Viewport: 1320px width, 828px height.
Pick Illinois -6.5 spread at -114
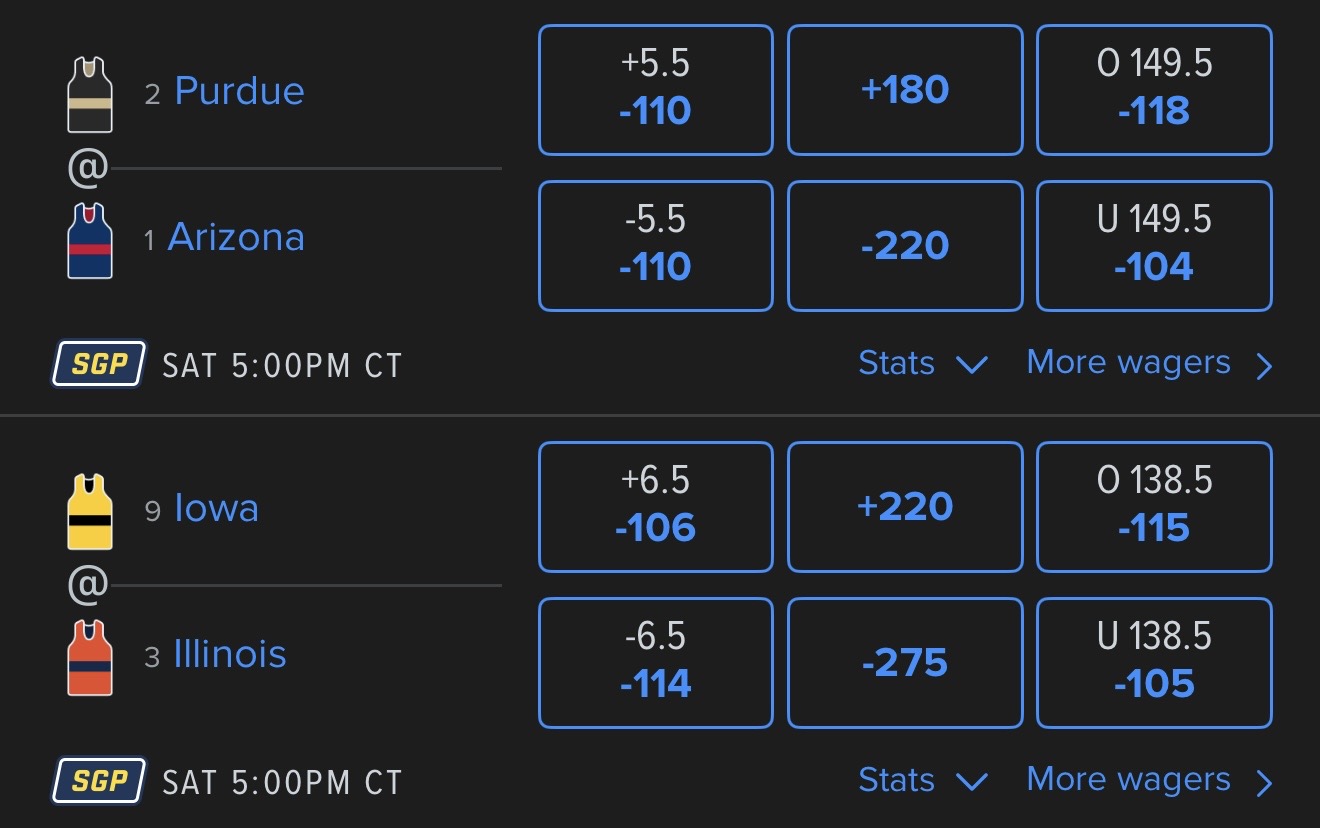[655, 663]
